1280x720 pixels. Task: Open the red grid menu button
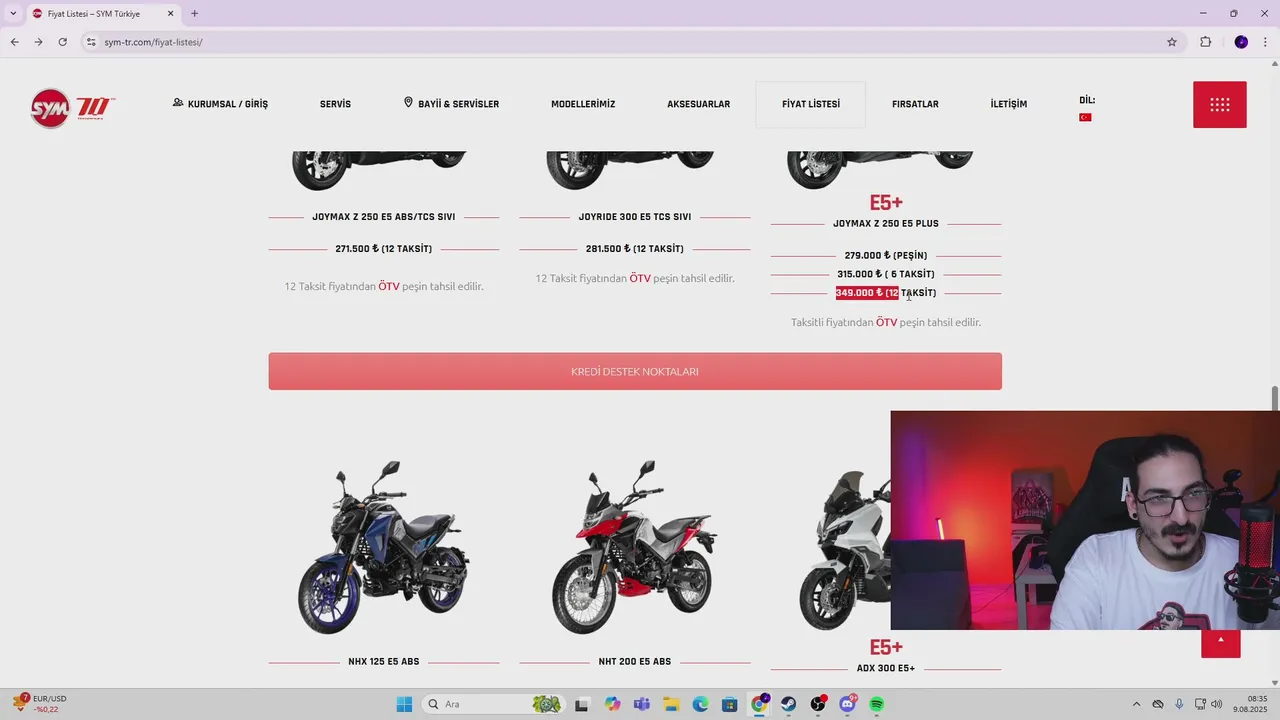pyautogui.click(x=1219, y=104)
